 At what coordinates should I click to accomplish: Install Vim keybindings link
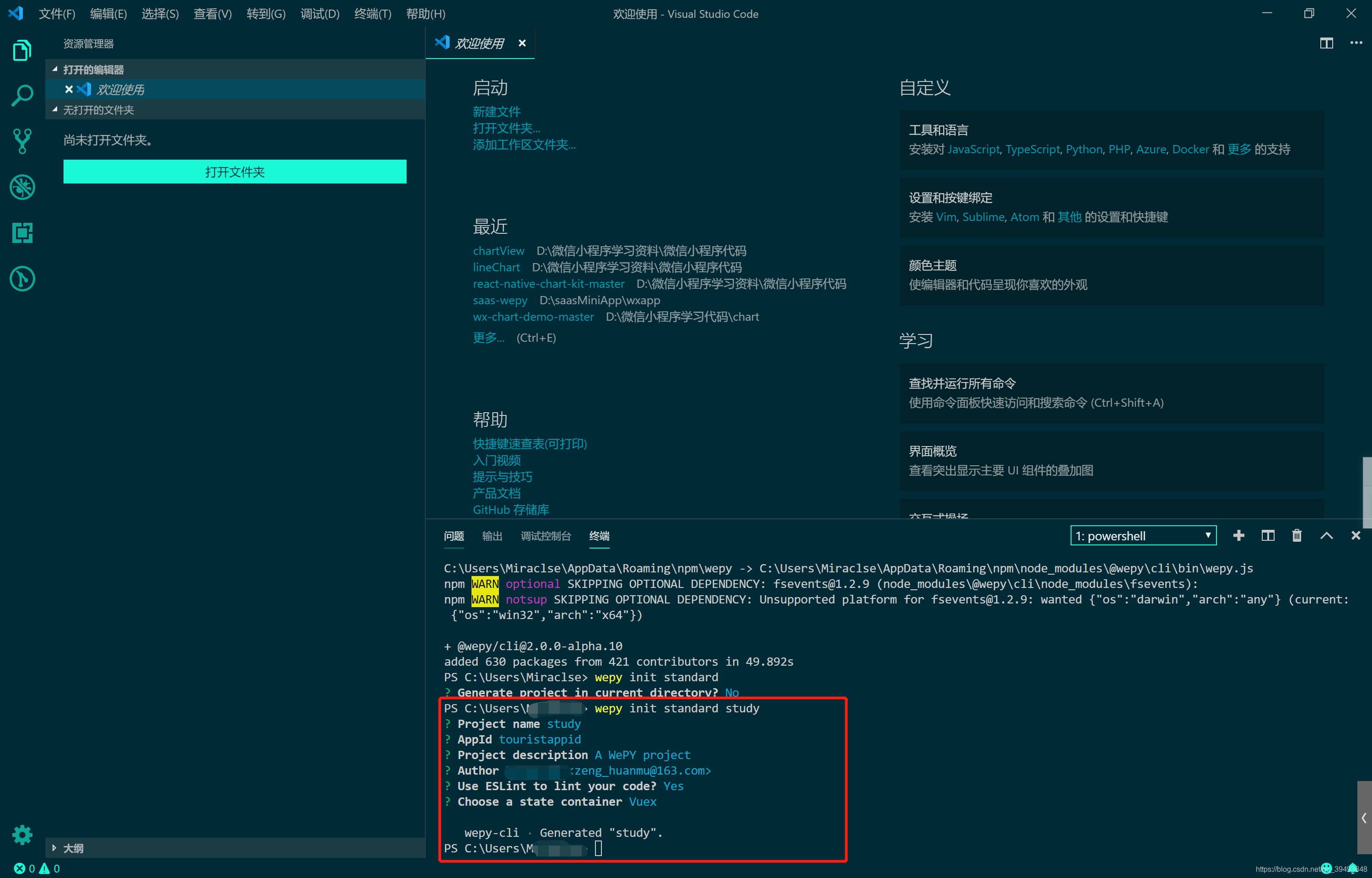946,217
